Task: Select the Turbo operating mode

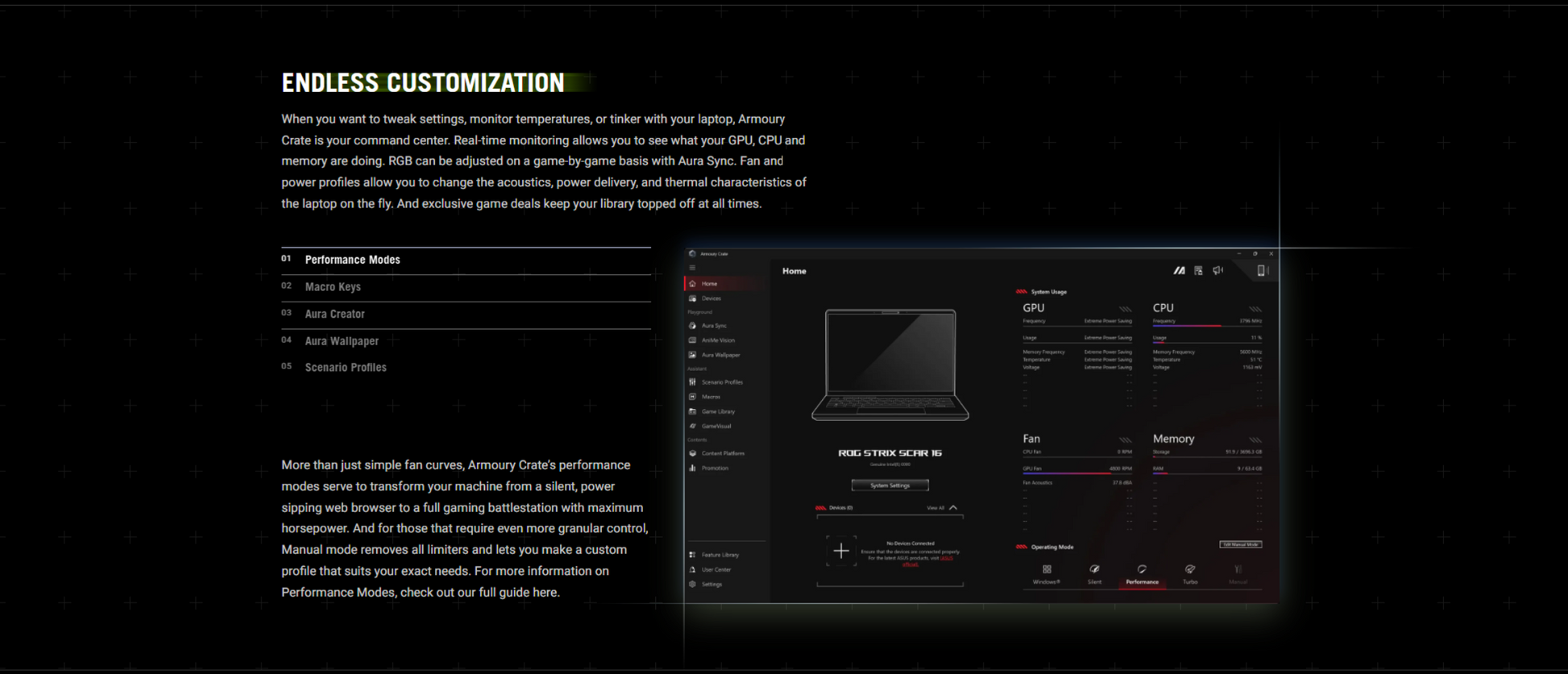Action: tap(1189, 574)
